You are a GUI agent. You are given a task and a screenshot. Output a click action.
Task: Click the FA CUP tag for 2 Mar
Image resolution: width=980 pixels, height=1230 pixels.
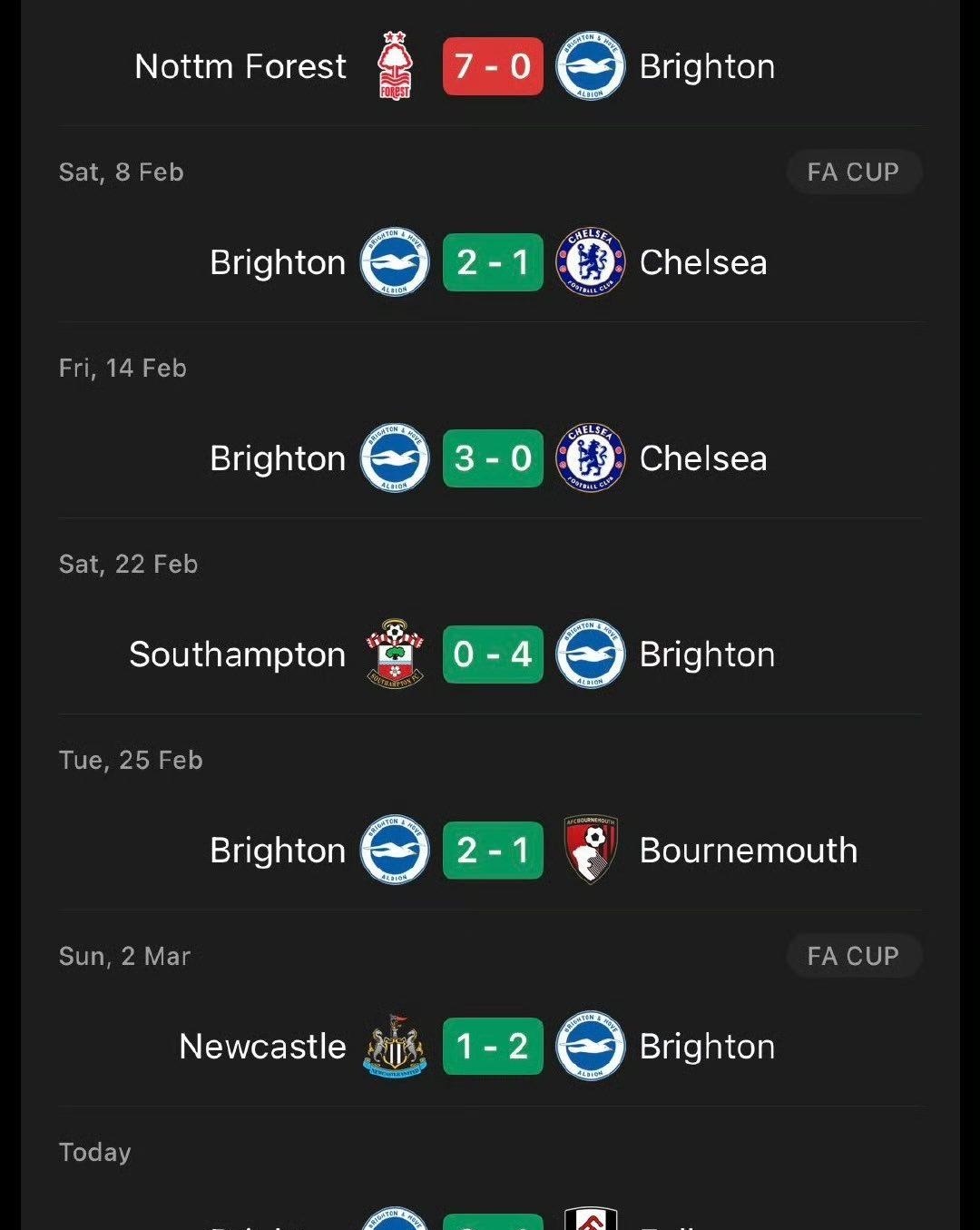coord(853,956)
